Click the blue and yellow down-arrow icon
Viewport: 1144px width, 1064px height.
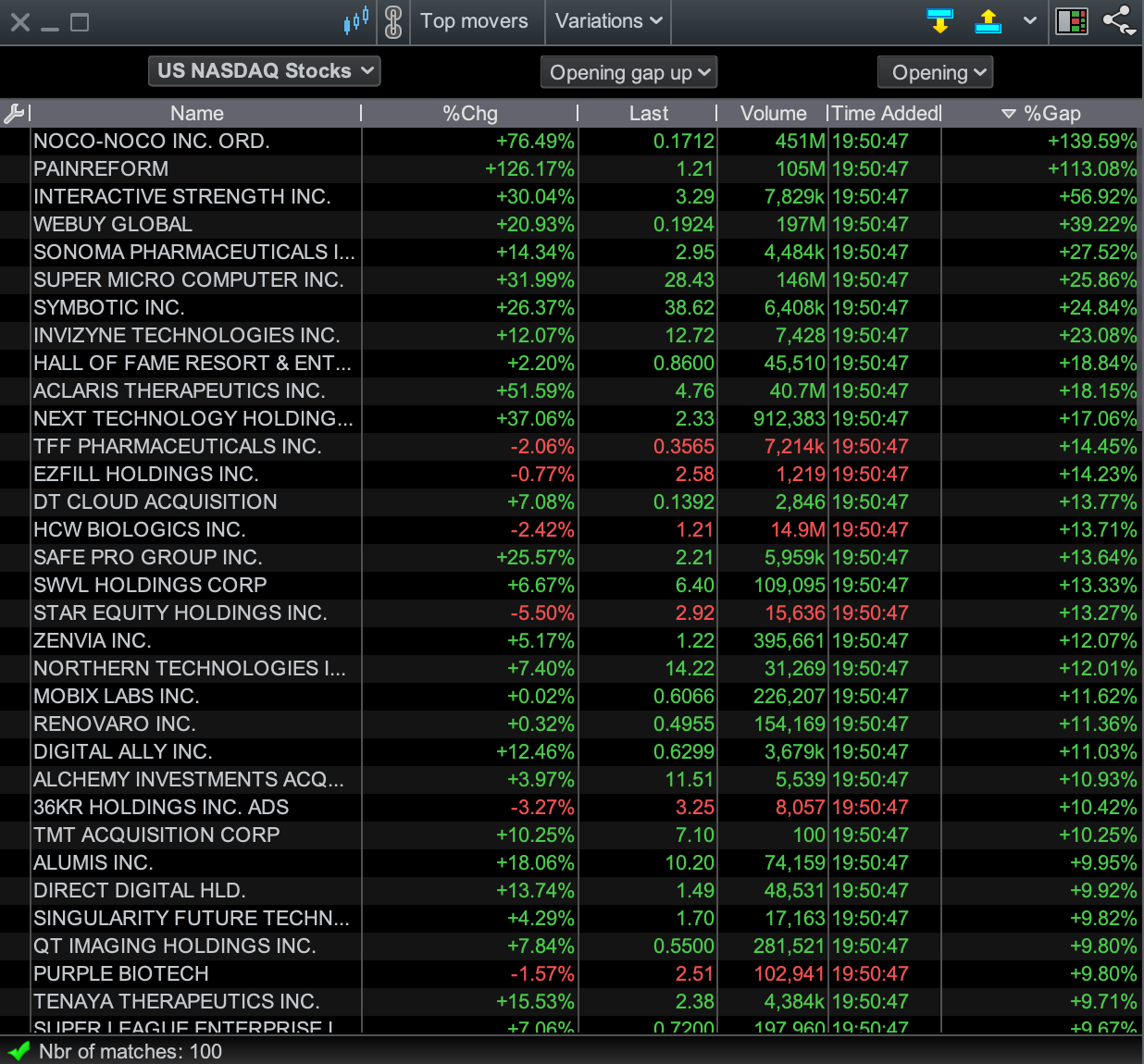pyautogui.click(x=940, y=20)
